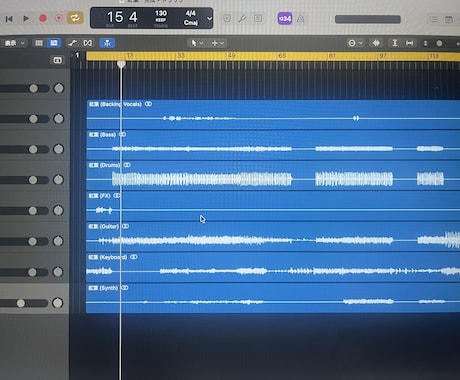Click the Global Tracks button above track headers

58,60
